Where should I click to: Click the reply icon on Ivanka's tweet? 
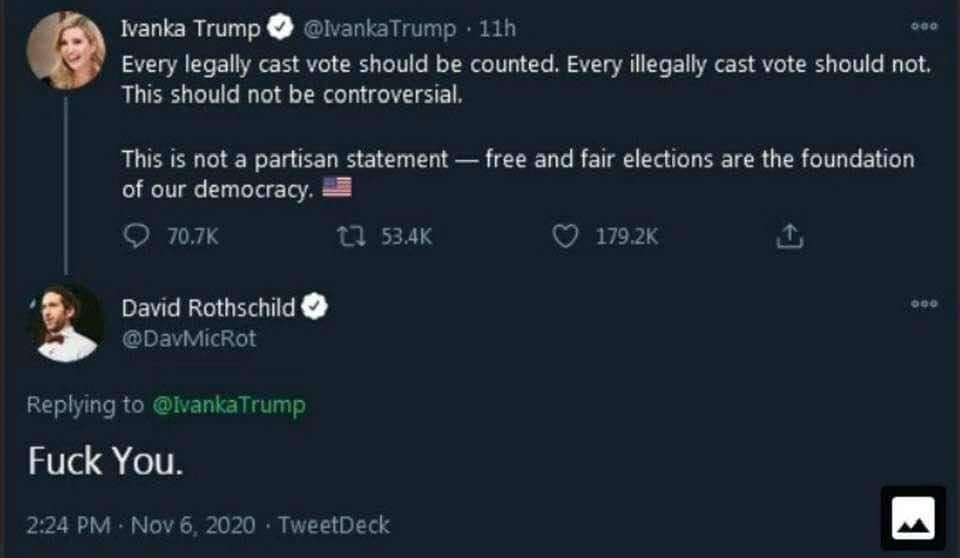pos(134,236)
